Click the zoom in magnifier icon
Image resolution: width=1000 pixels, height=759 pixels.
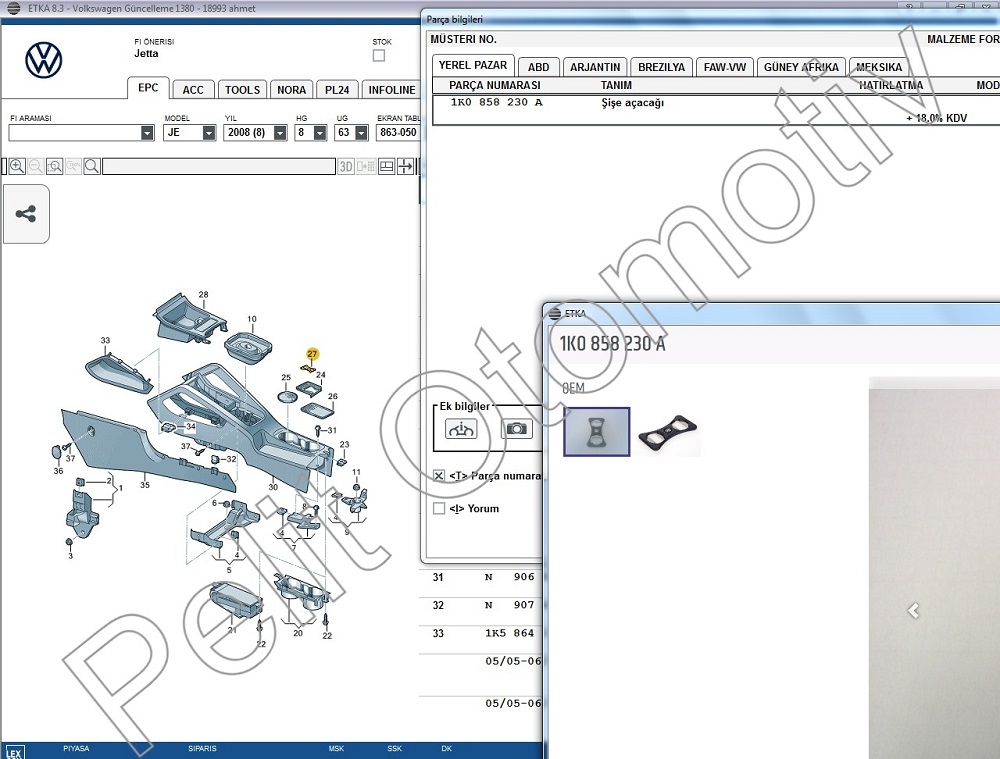pos(16,166)
